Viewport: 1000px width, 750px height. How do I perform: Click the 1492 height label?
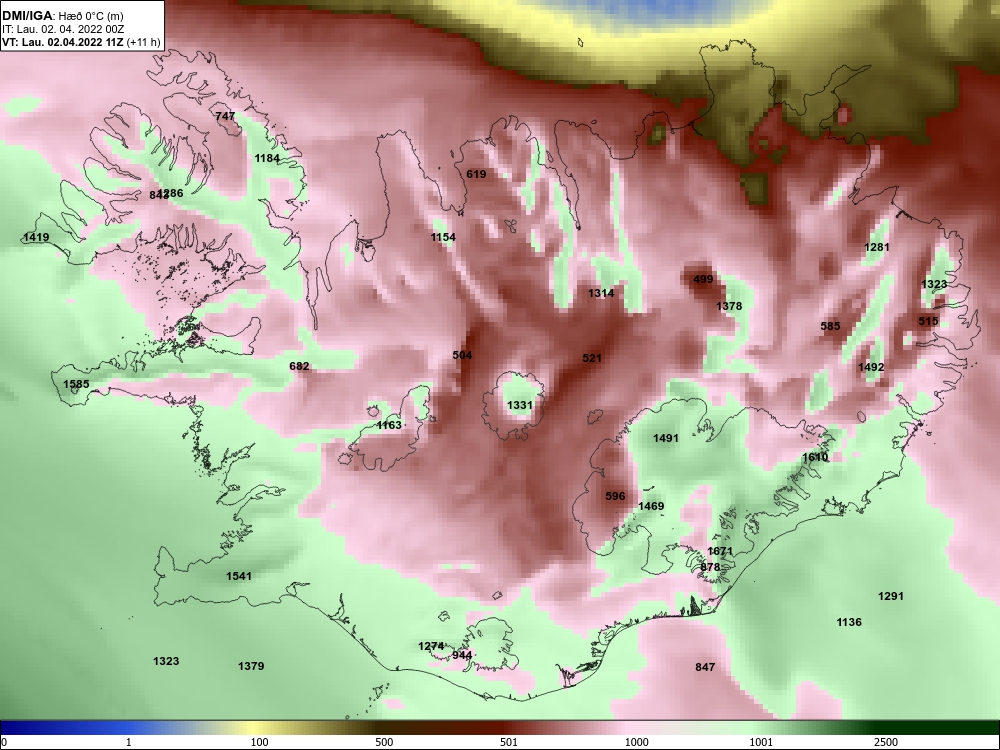pyautogui.click(x=871, y=367)
